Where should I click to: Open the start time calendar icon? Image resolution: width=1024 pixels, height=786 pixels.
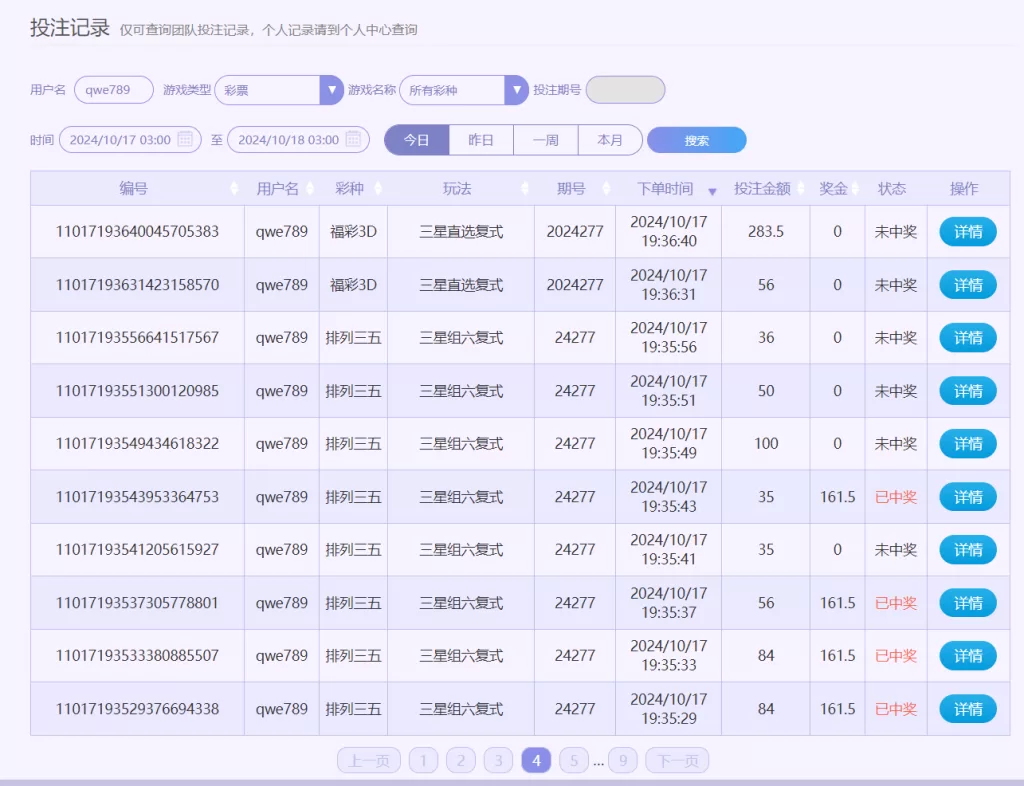click(x=185, y=139)
